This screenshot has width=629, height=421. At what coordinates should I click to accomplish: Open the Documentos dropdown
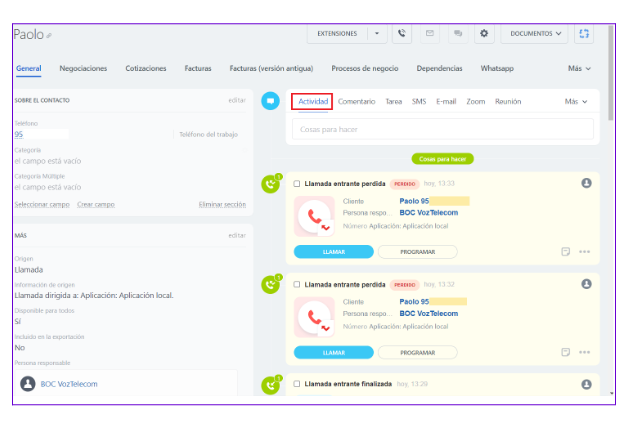click(536, 33)
